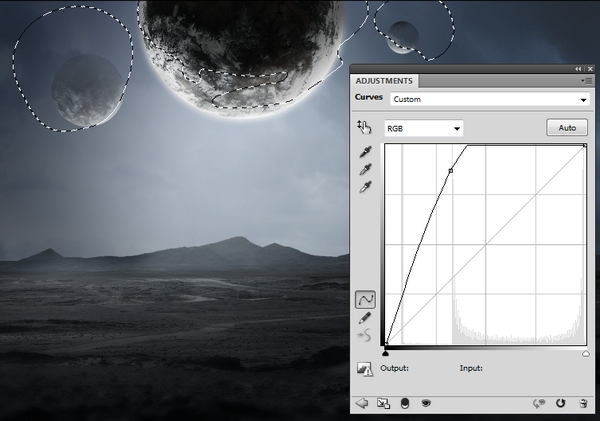The image size is (600, 421).
Task: Pick the black point eyedropper
Action: pos(365,153)
